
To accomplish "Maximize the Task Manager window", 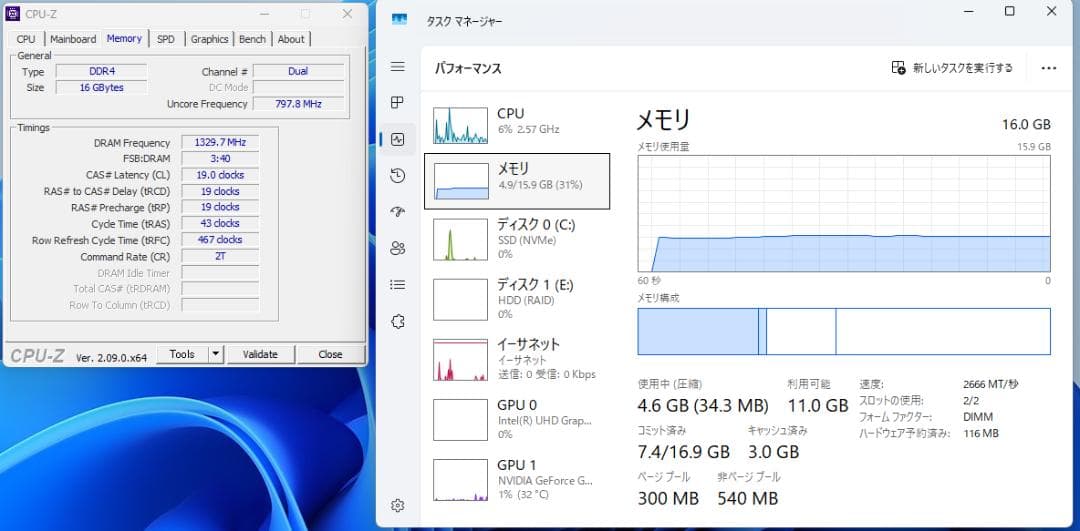I will [1009, 11].
